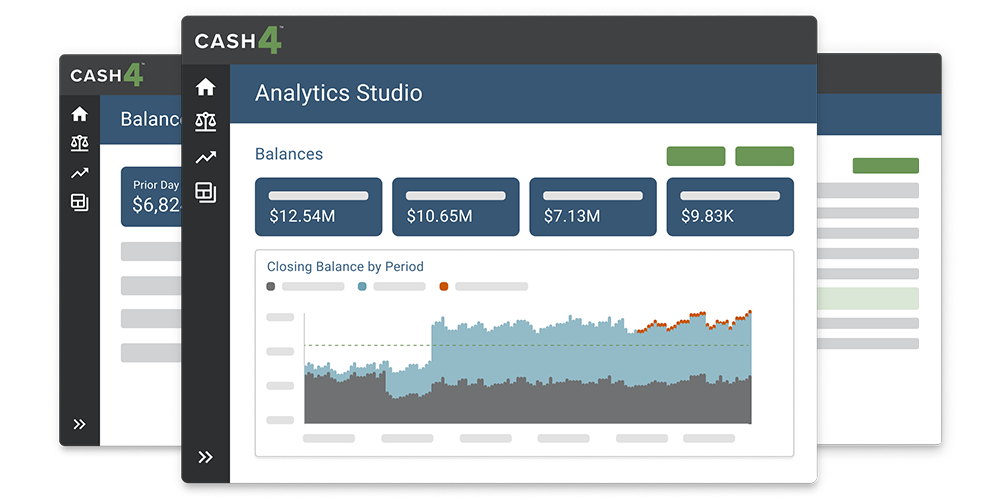
Task: Click the Home icon in back-left window
Action: coord(80,114)
